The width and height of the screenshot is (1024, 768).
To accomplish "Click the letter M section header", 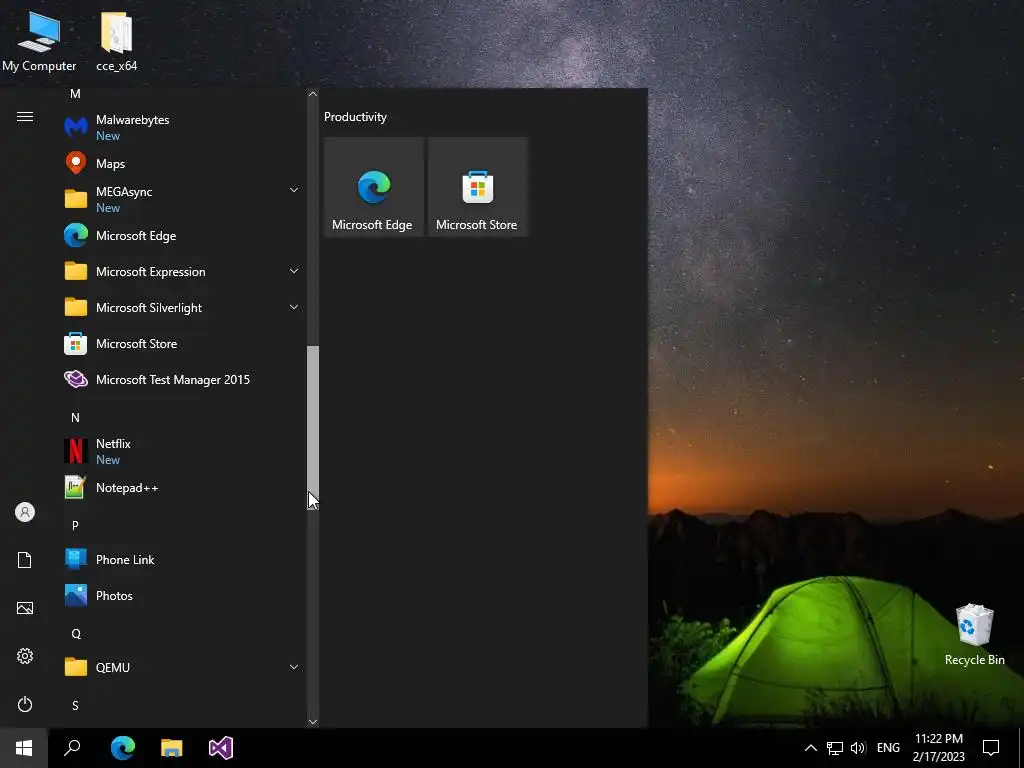I will click(x=75, y=93).
